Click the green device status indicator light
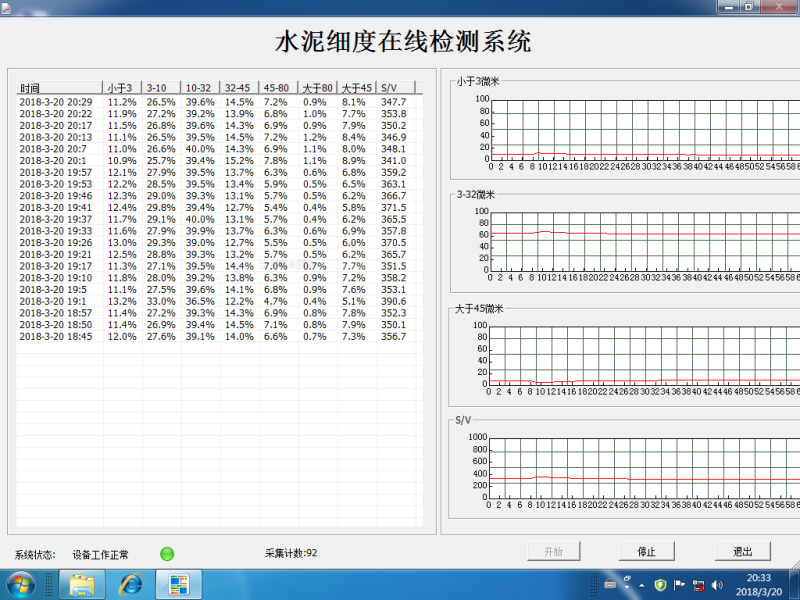The image size is (800, 600). tap(167, 553)
